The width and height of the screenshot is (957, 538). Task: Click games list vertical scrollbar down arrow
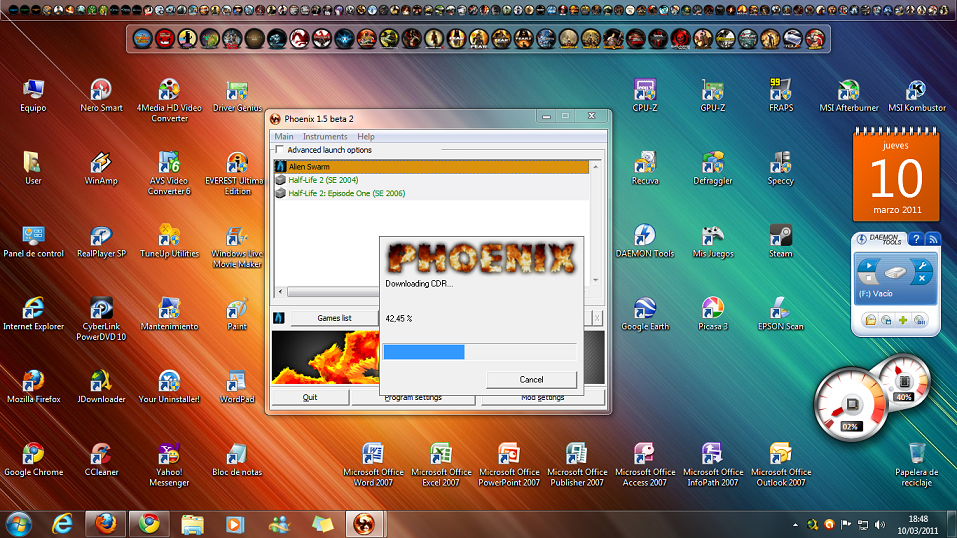tap(596, 280)
